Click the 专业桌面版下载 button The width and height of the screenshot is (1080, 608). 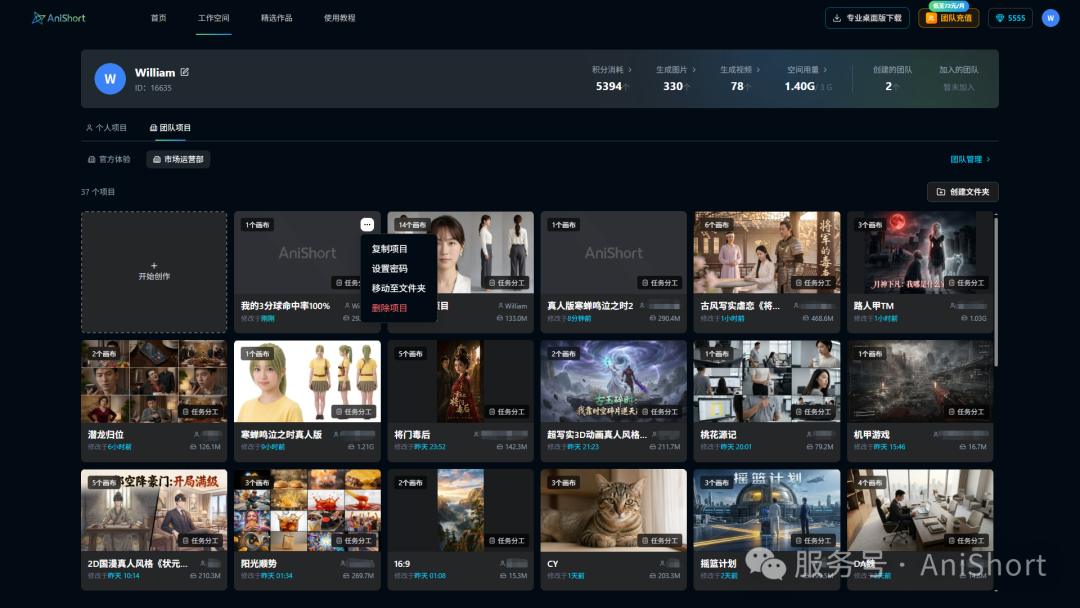(867, 18)
